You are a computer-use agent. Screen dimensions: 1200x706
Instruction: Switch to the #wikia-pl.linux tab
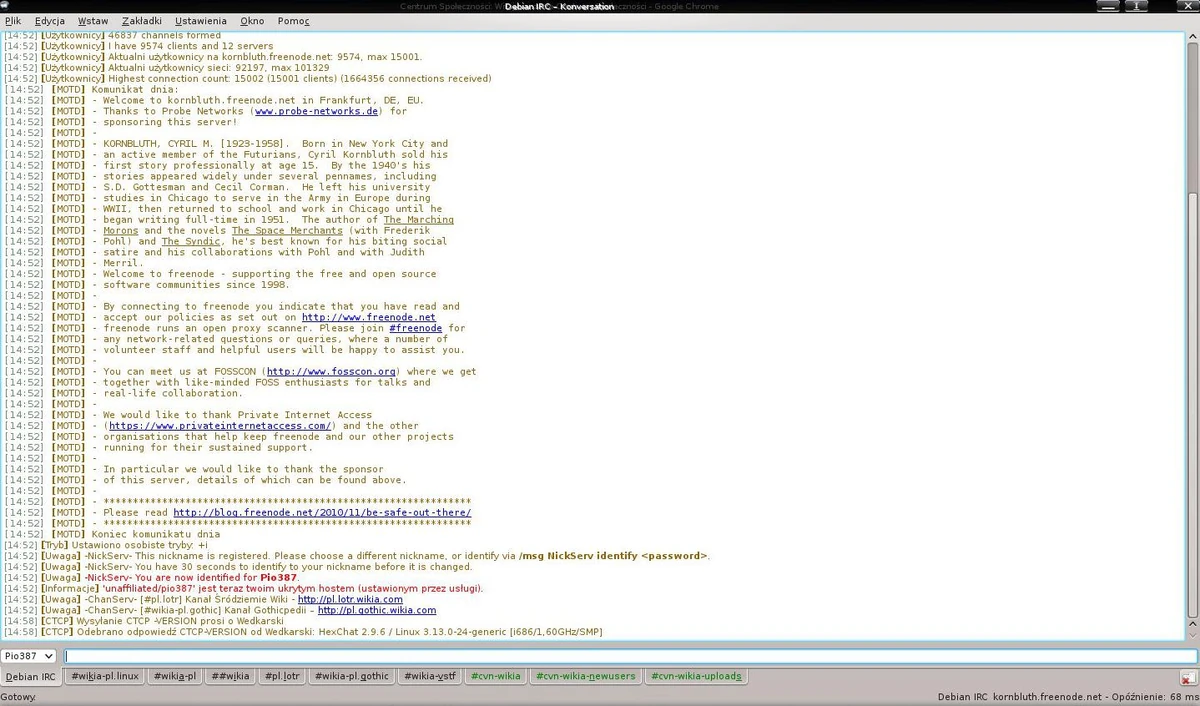point(103,676)
